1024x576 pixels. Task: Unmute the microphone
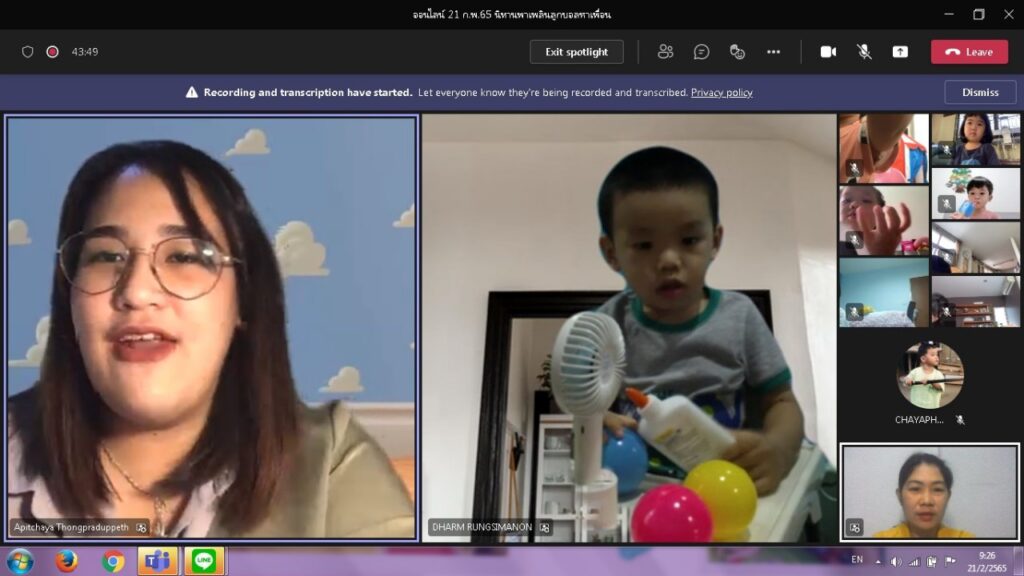tap(864, 52)
